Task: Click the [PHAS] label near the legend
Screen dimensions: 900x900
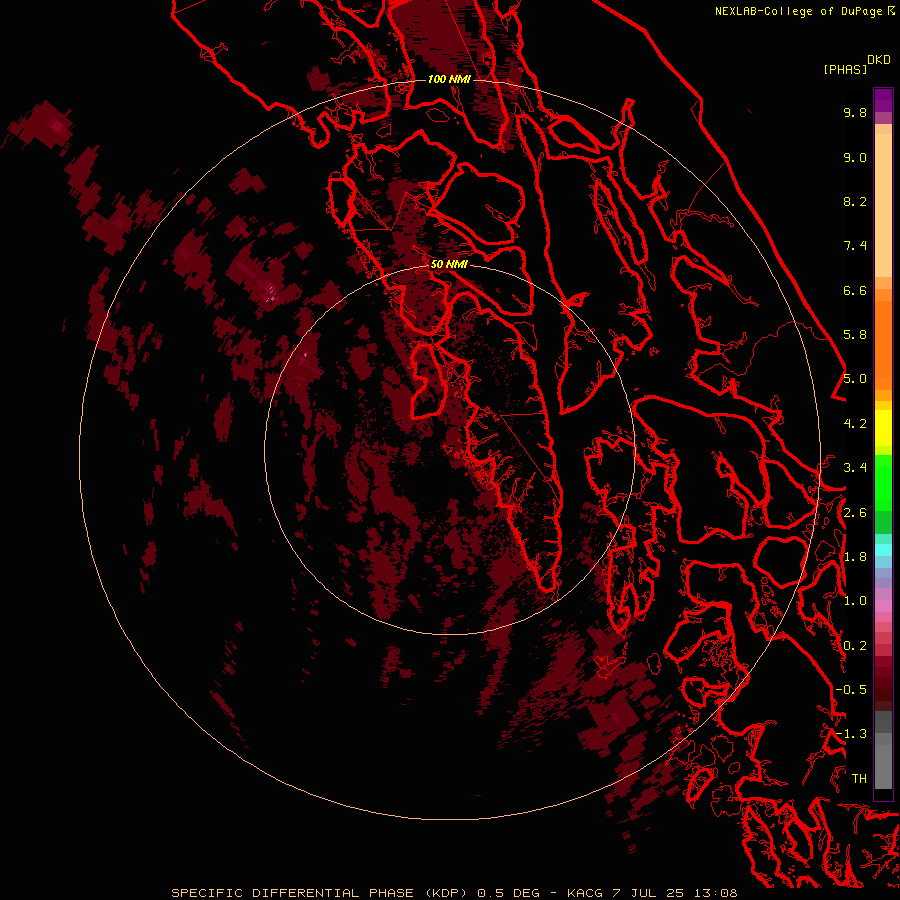Action: coord(845,69)
